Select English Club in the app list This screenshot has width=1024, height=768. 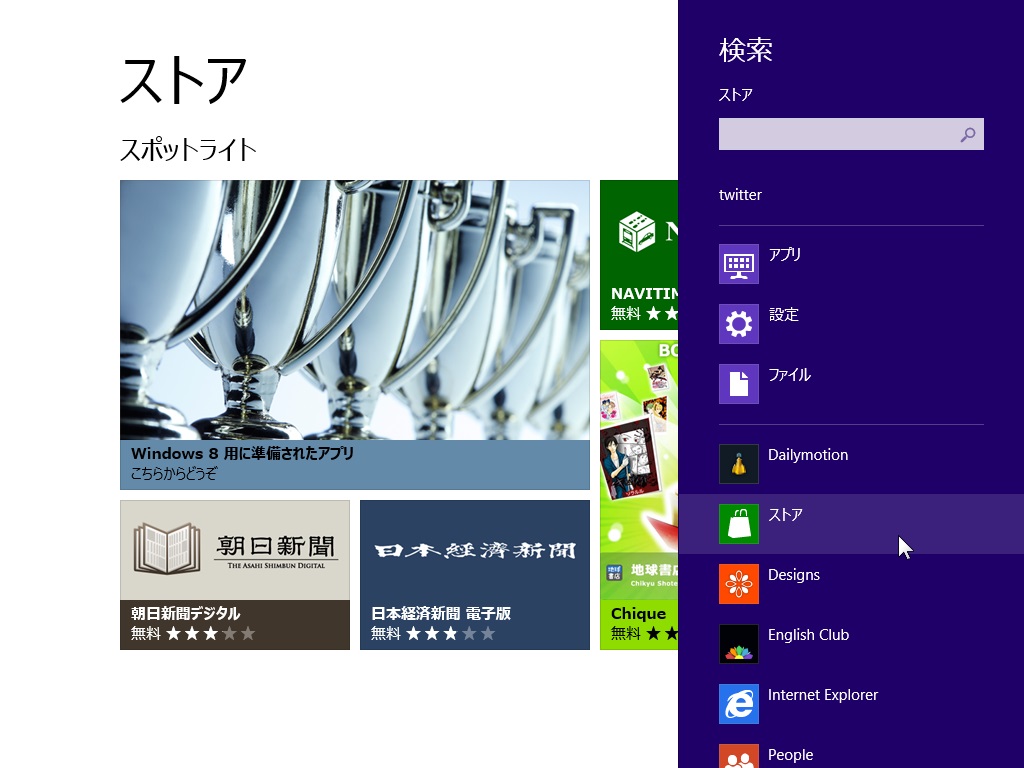[x=808, y=635]
